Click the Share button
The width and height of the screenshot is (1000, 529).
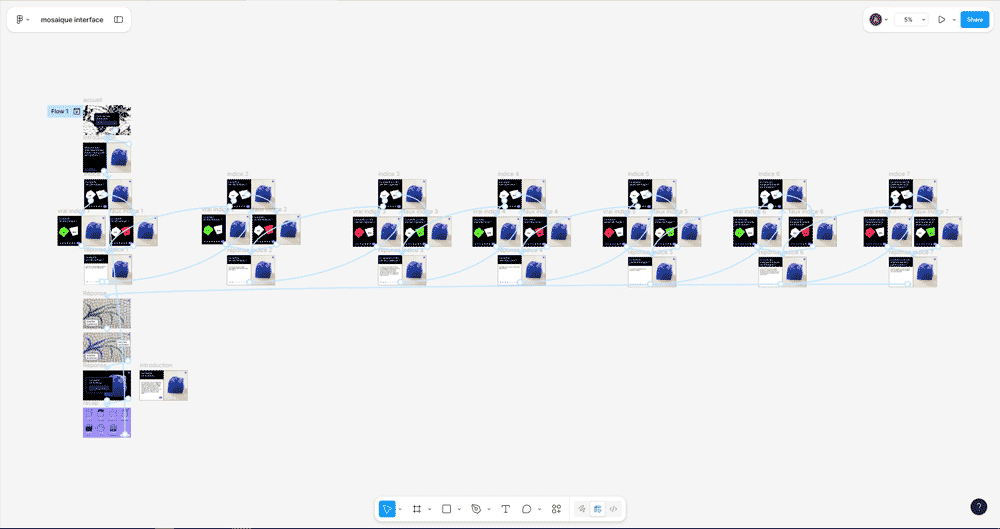[974, 20]
